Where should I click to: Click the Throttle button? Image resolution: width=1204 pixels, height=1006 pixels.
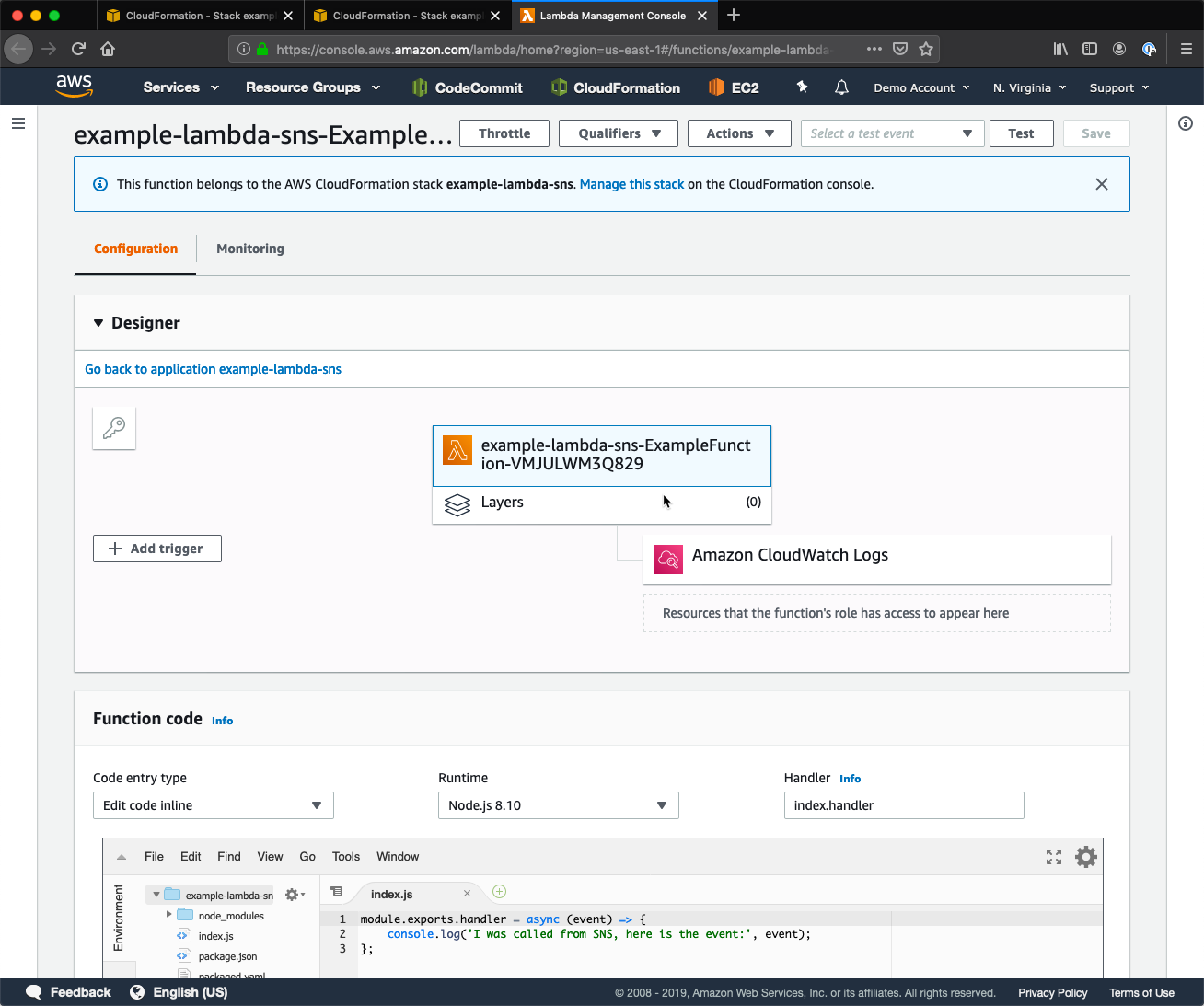504,133
